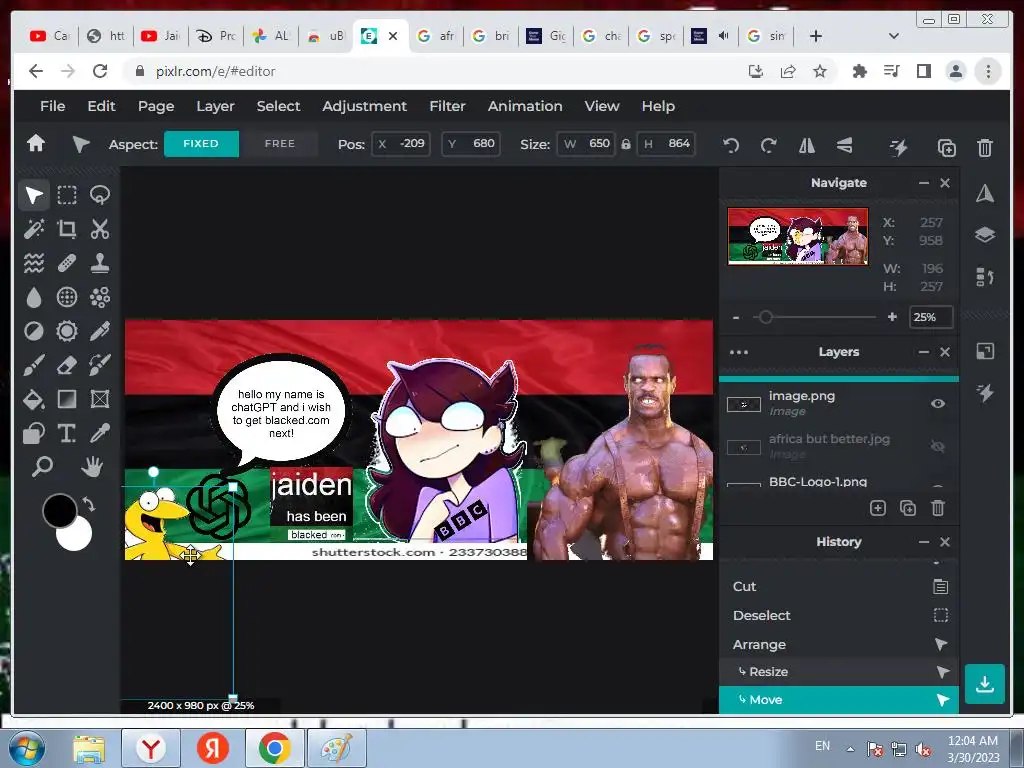Delete layer using top toolbar trash icon
This screenshot has height=768, width=1024.
985,148
